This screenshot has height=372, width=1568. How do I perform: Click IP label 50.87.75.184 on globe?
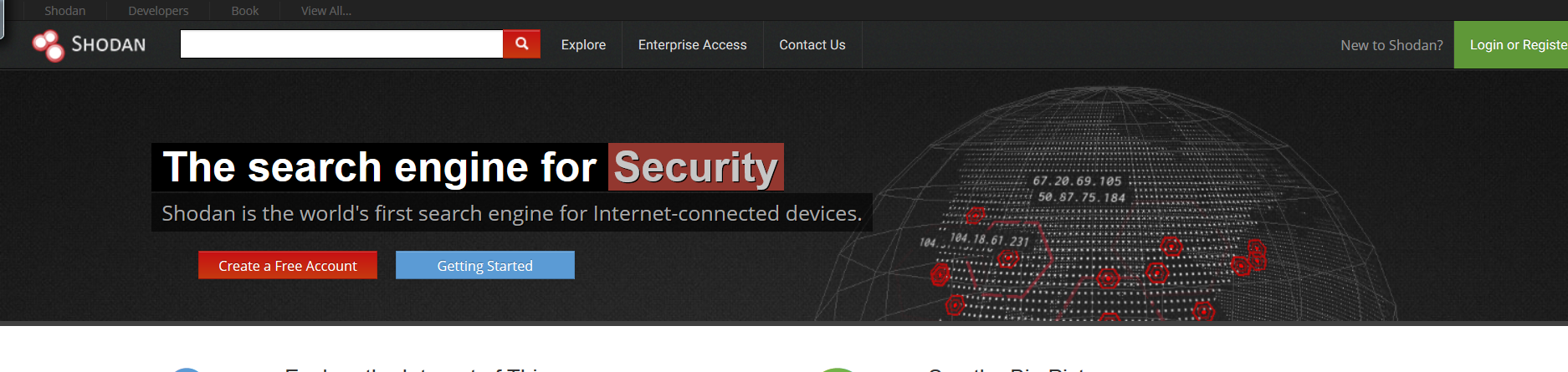pos(1081,198)
